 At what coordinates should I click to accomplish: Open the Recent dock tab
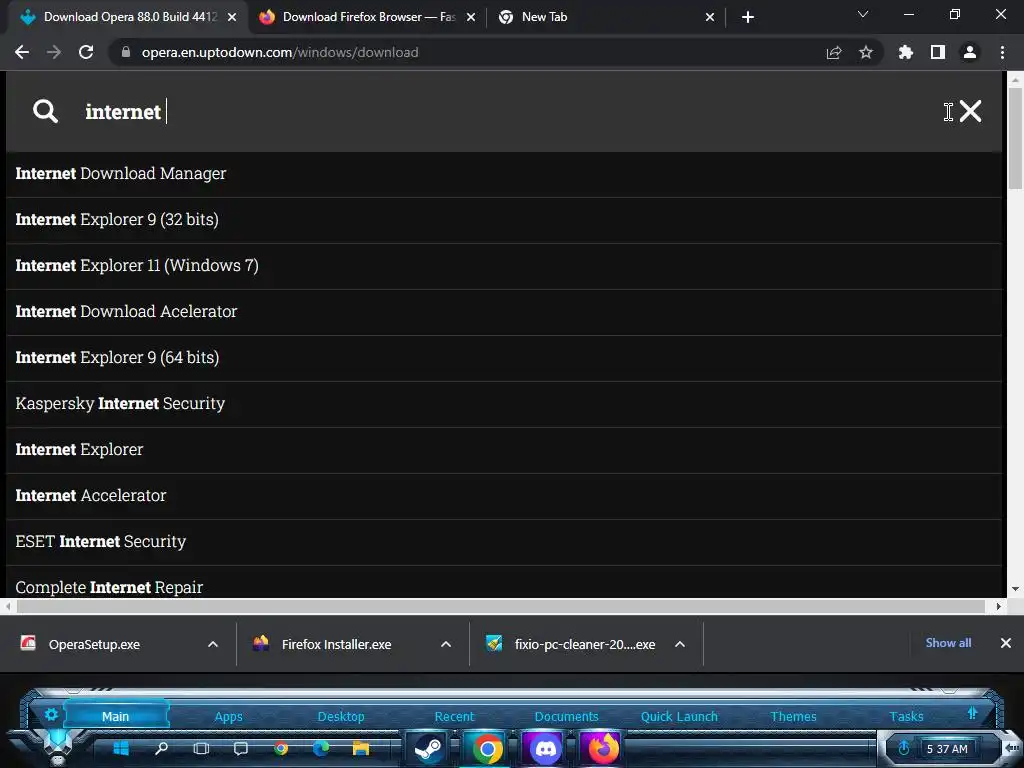click(x=455, y=716)
